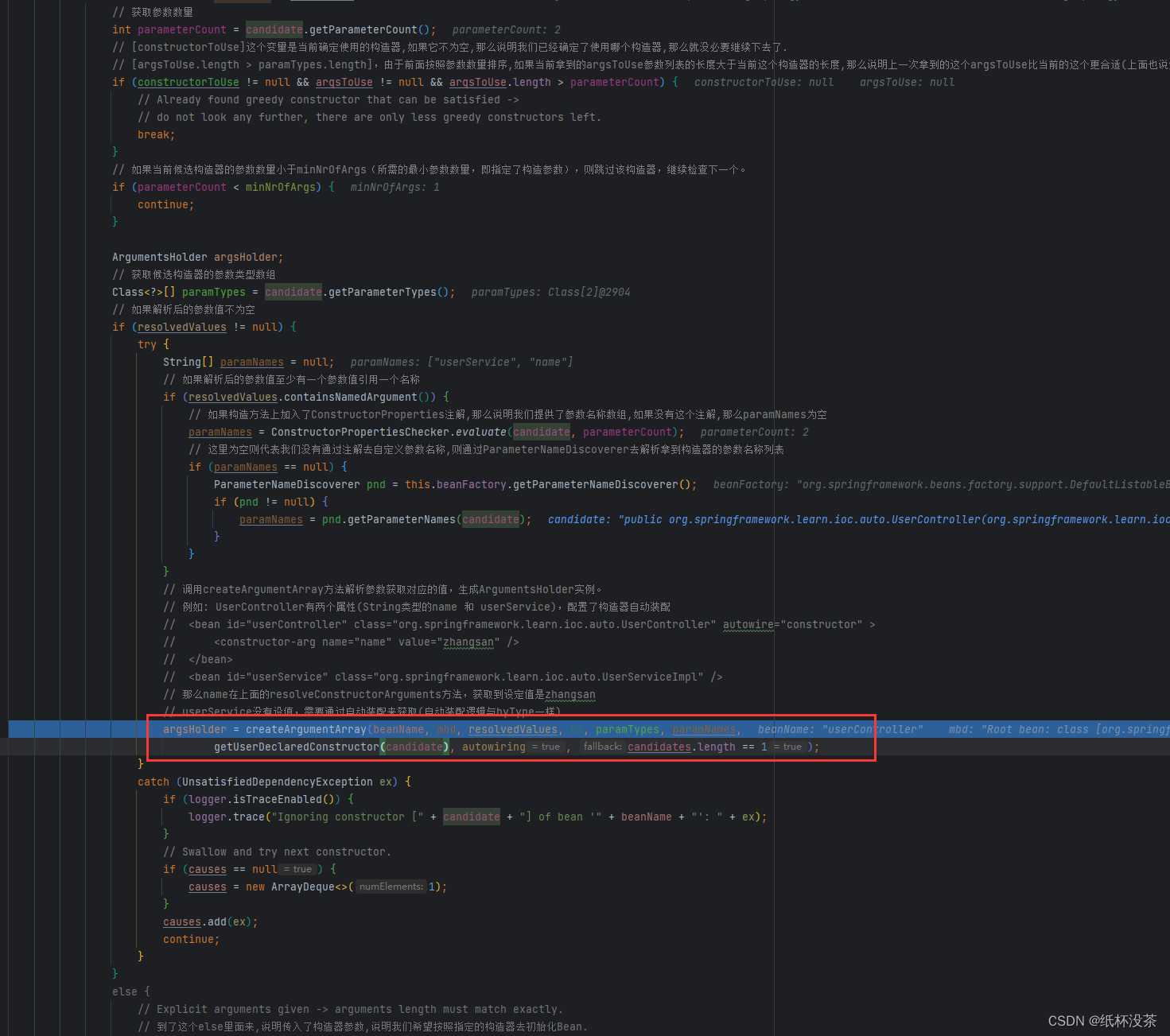Click the 'containsNamedArgument()' method call
The width and height of the screenshot is (1170, 1036).
coord(360,397)
